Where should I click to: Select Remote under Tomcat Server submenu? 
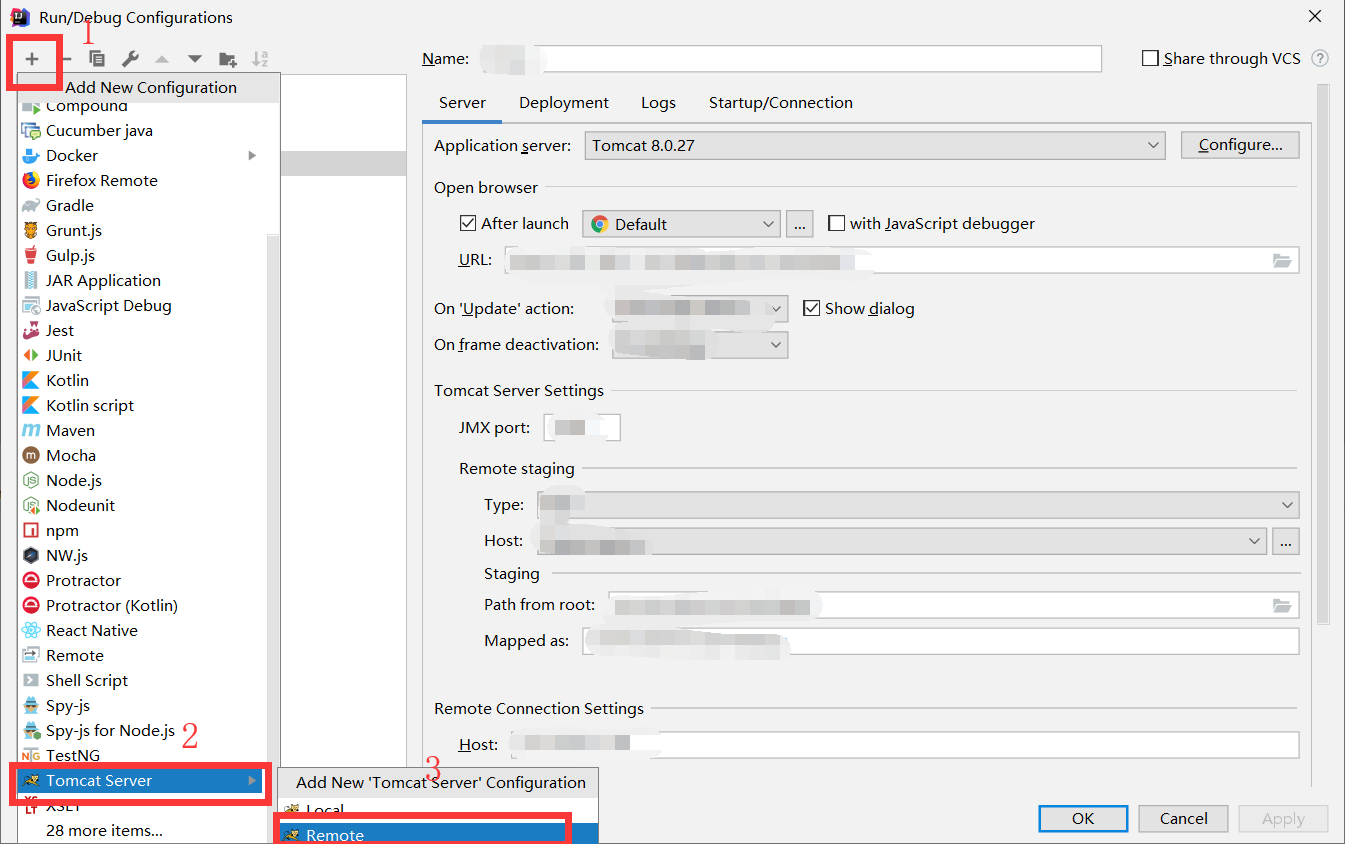[437, 835]
